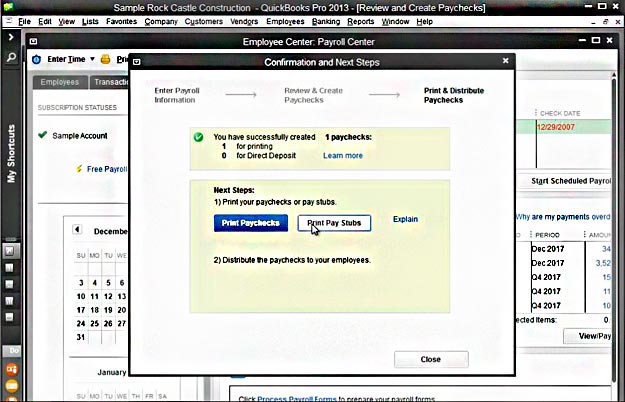Viewport: 625px width, 402px height.
Task: Open the Help menu
Action: point(425,22)
